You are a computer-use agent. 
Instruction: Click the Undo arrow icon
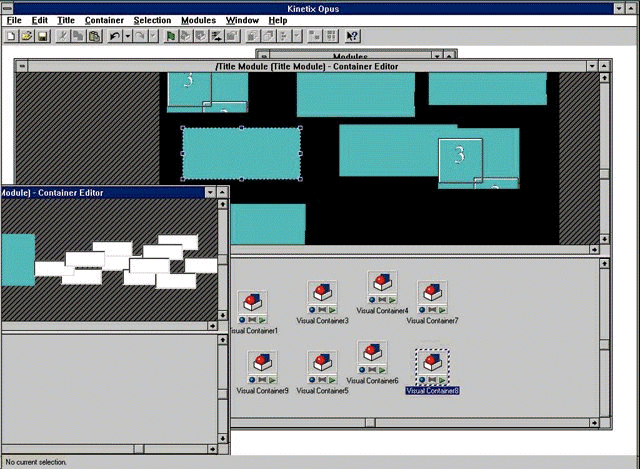pyautogui.click(x=115, y=36)
